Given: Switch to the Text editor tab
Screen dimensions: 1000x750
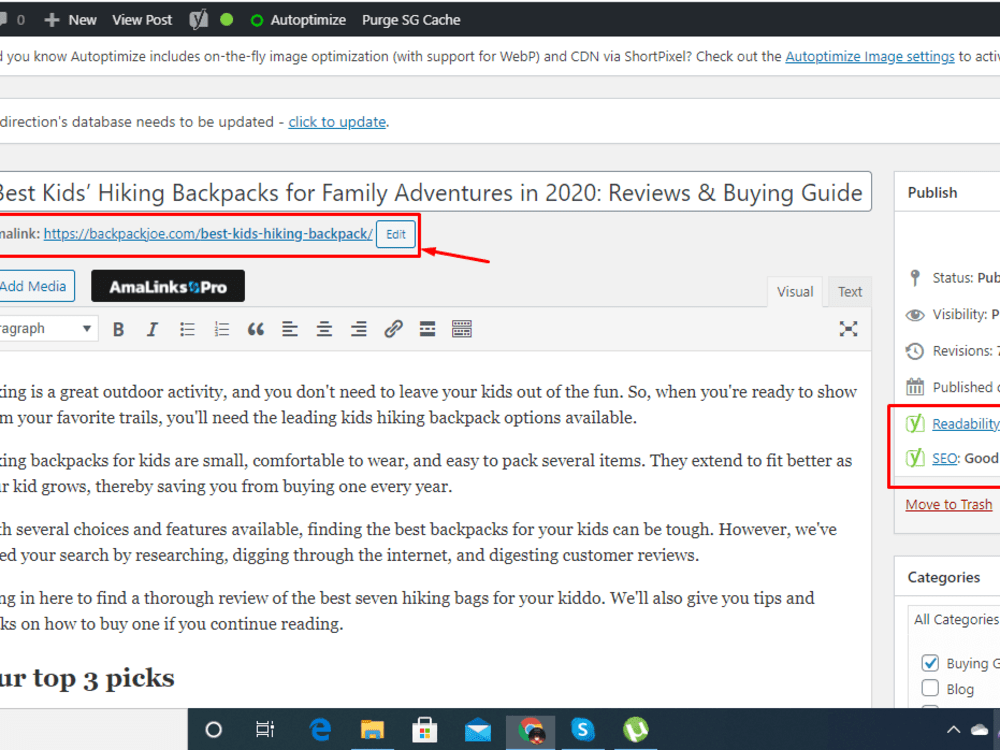Looking at the screenshot, I should click(849, 291).
